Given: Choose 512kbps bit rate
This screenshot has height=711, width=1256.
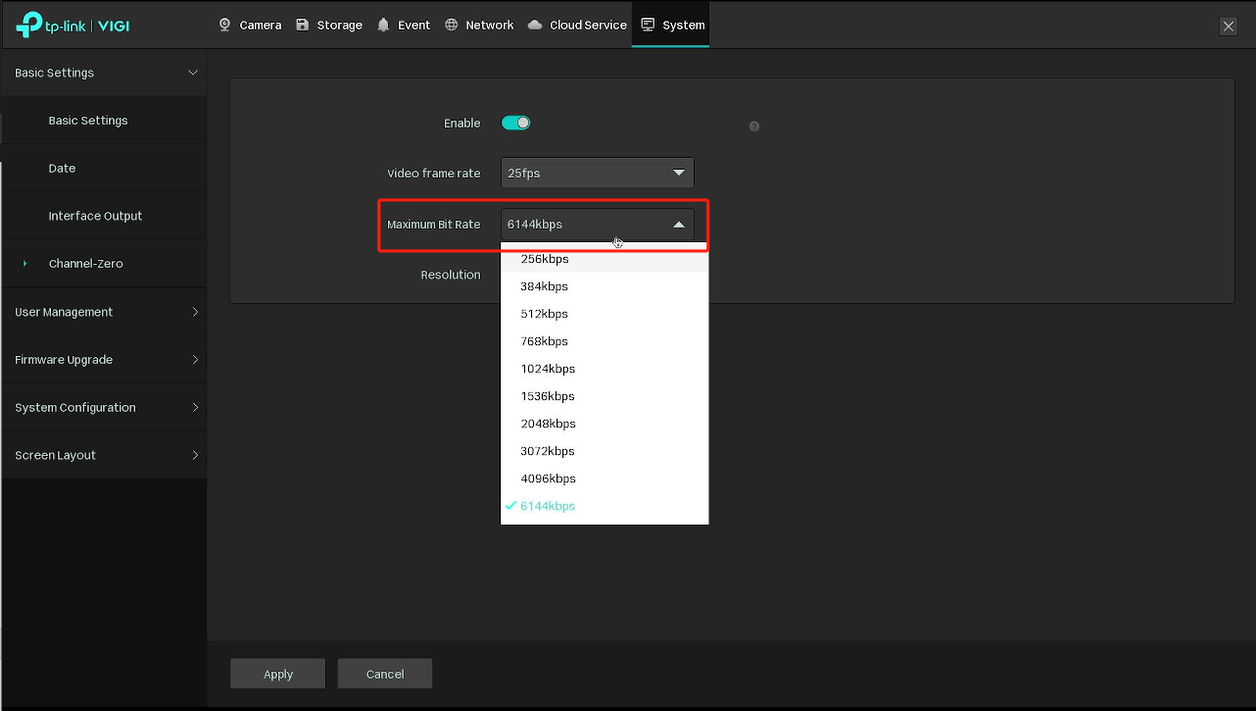Looking at the screenshot, I should tap(605, 314).
